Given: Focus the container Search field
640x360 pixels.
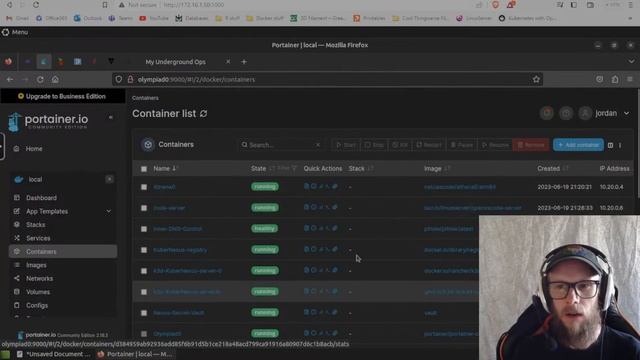Looking at the screenshot, I should click(x=280, y=145).
